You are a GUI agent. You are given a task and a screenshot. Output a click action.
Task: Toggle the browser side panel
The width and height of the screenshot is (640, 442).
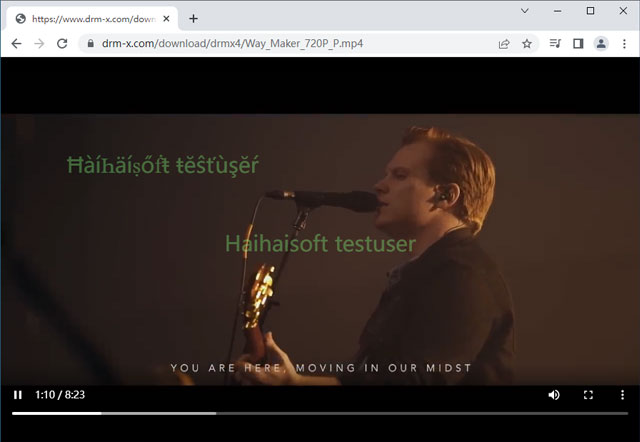point(578,43)
